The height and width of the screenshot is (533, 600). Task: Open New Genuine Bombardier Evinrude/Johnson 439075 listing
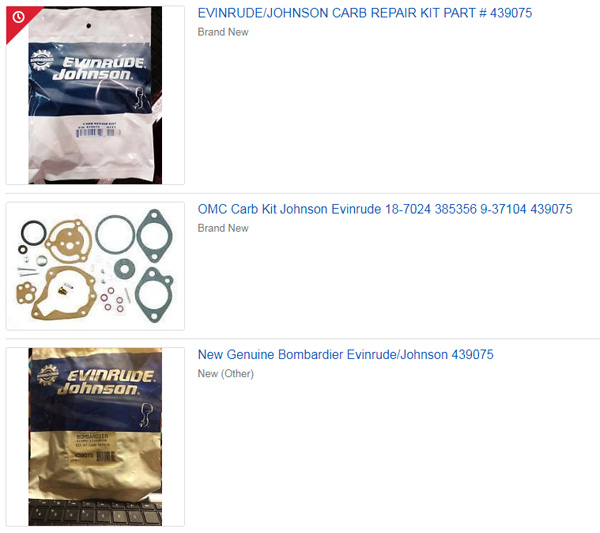(x=346, y=355)
